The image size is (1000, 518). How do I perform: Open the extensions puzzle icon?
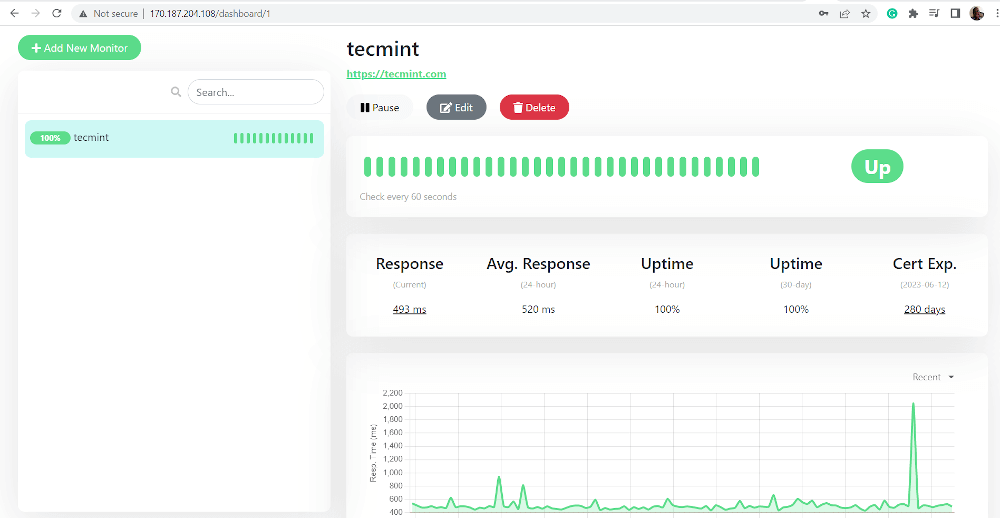click(913, 13)
